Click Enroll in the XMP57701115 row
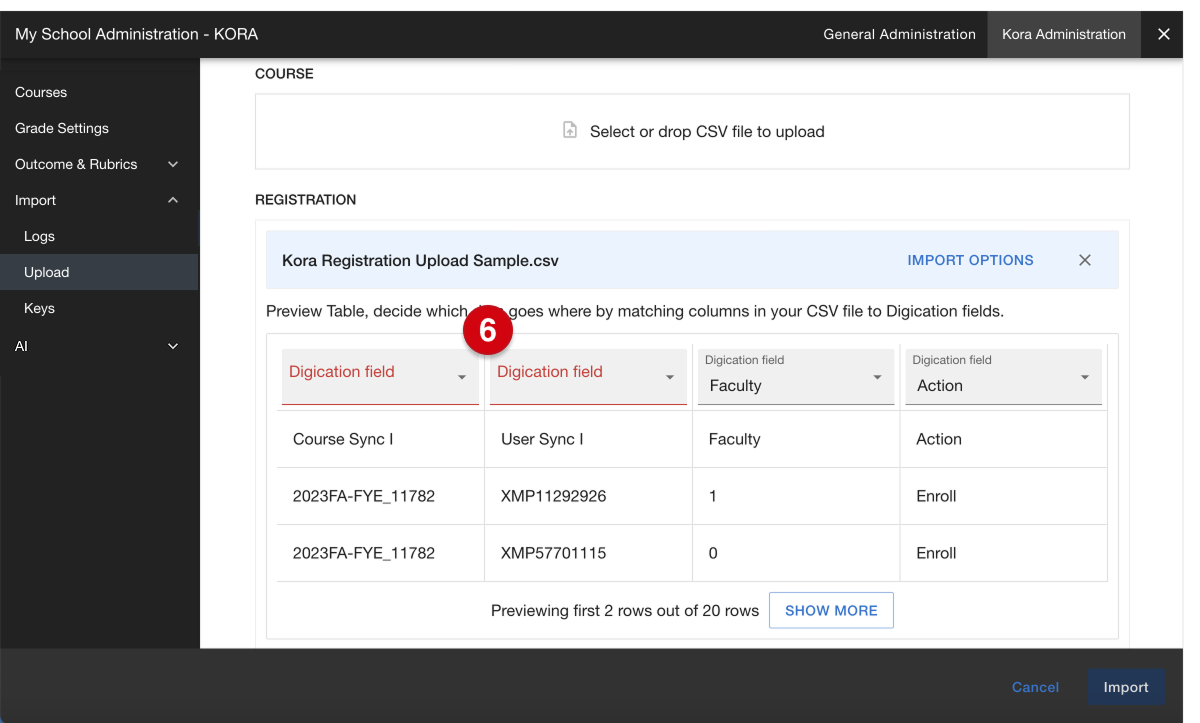Image resolution: width=1200 pixels, height=723 pixels. (x=1004, y=553)
